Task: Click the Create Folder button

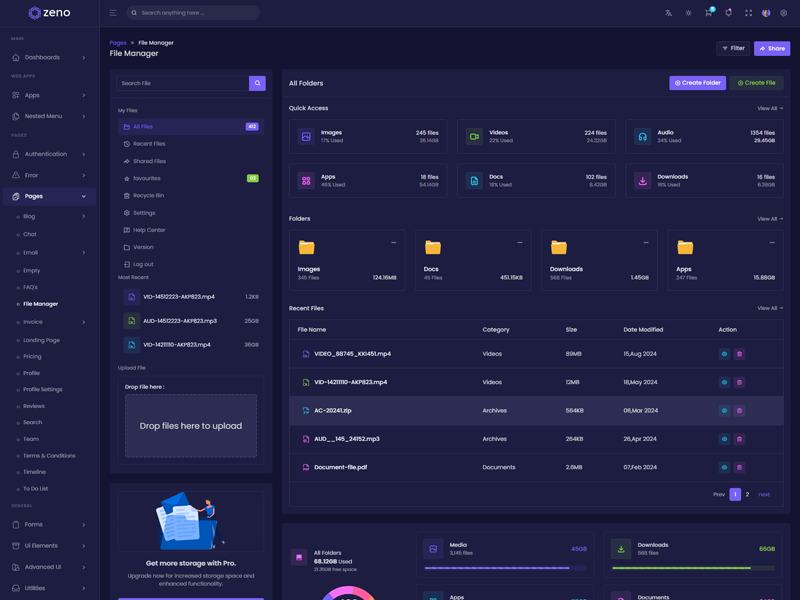Action: [697, 83]
